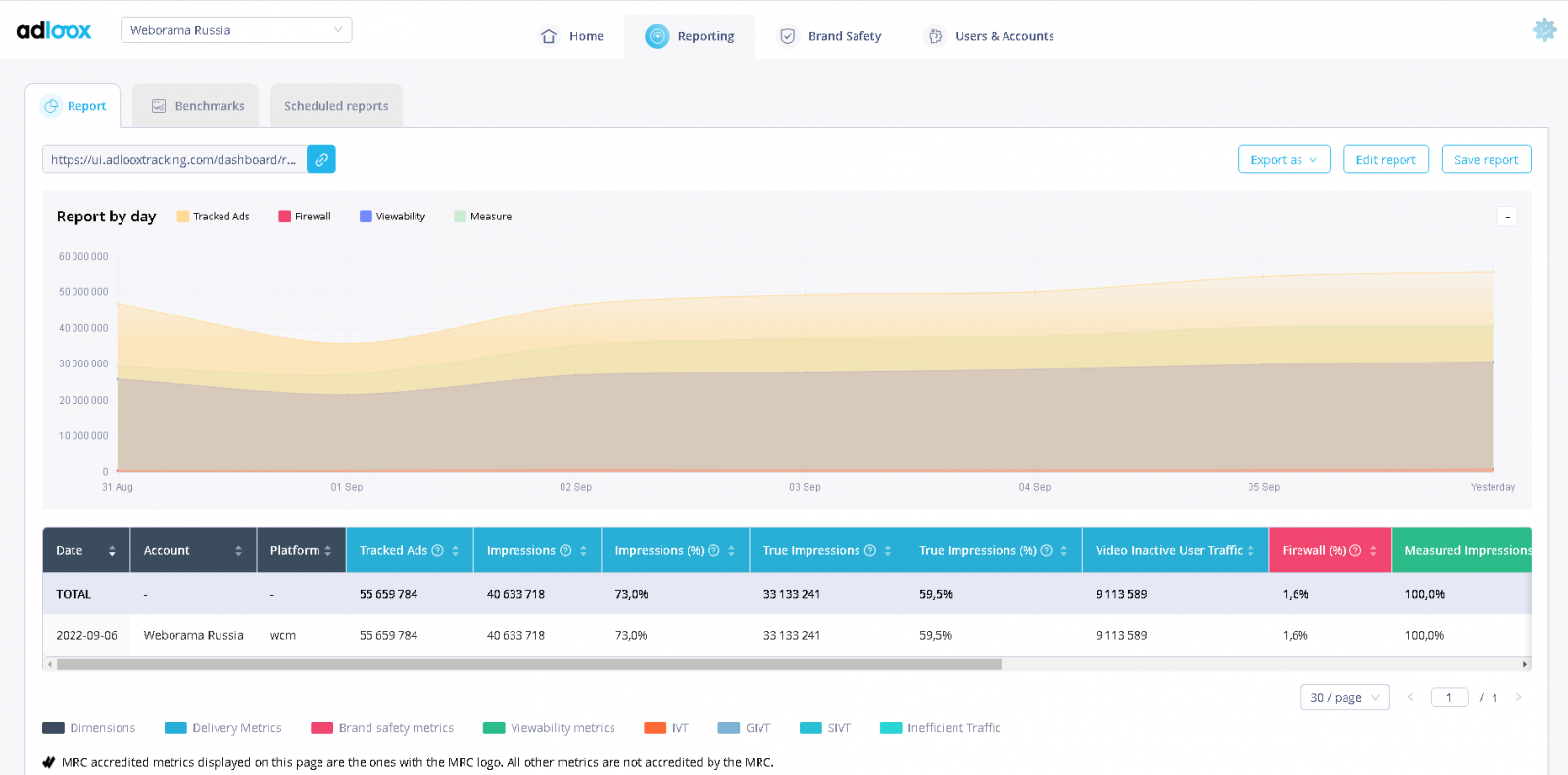This screenshot has height=775, width=1568.
Task: Toggle the Measure legend color swatch
Action: click(460, 217)
